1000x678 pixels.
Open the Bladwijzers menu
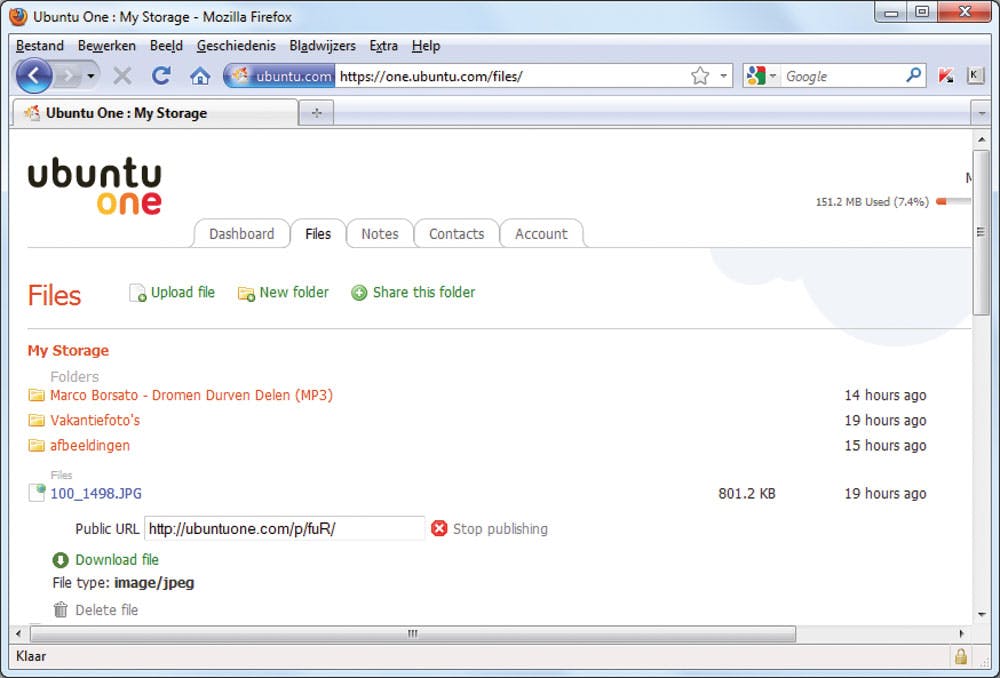pos(322,46)
